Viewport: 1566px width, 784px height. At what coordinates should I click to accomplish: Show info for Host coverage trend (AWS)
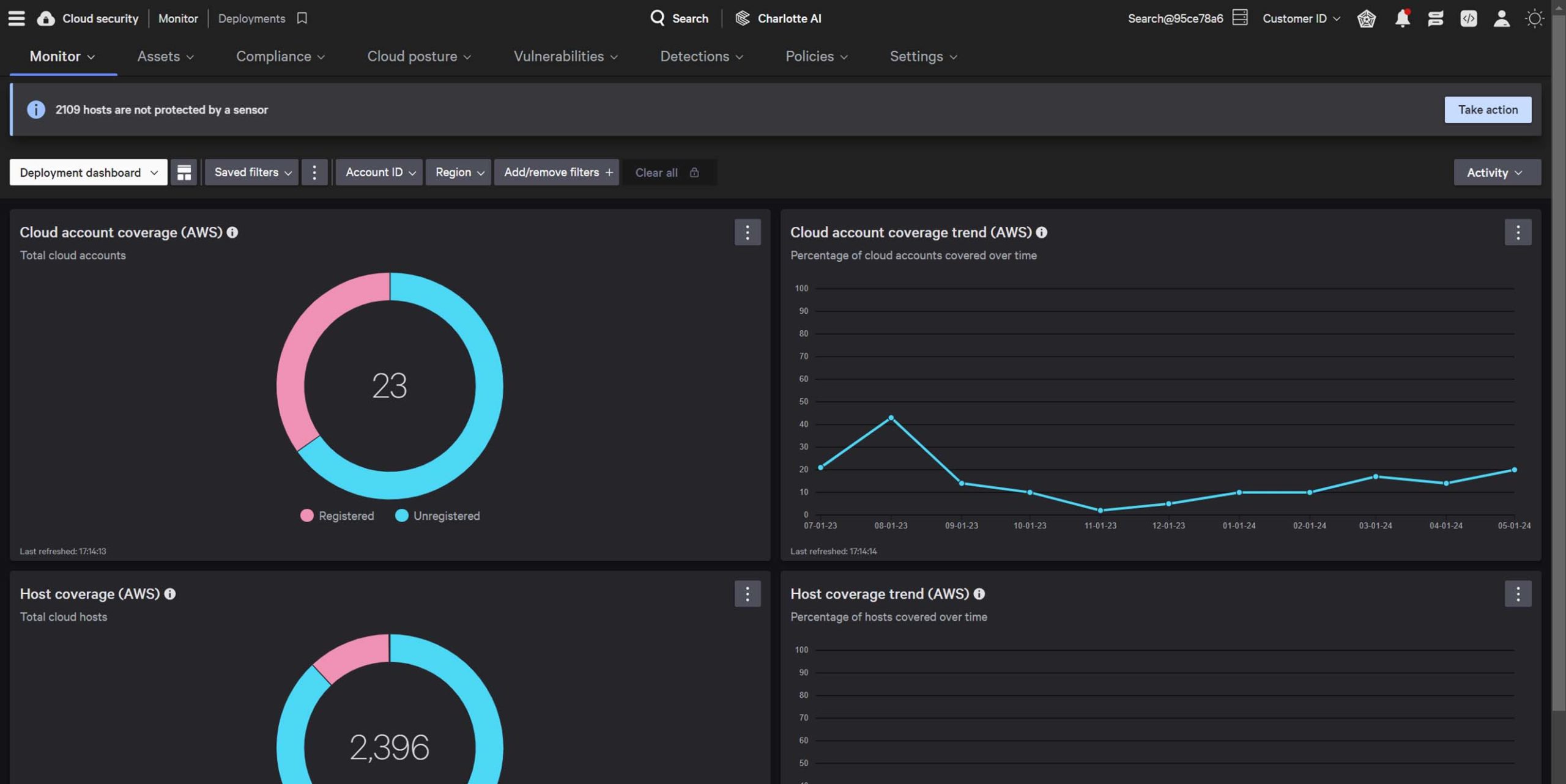coord(979,594)
